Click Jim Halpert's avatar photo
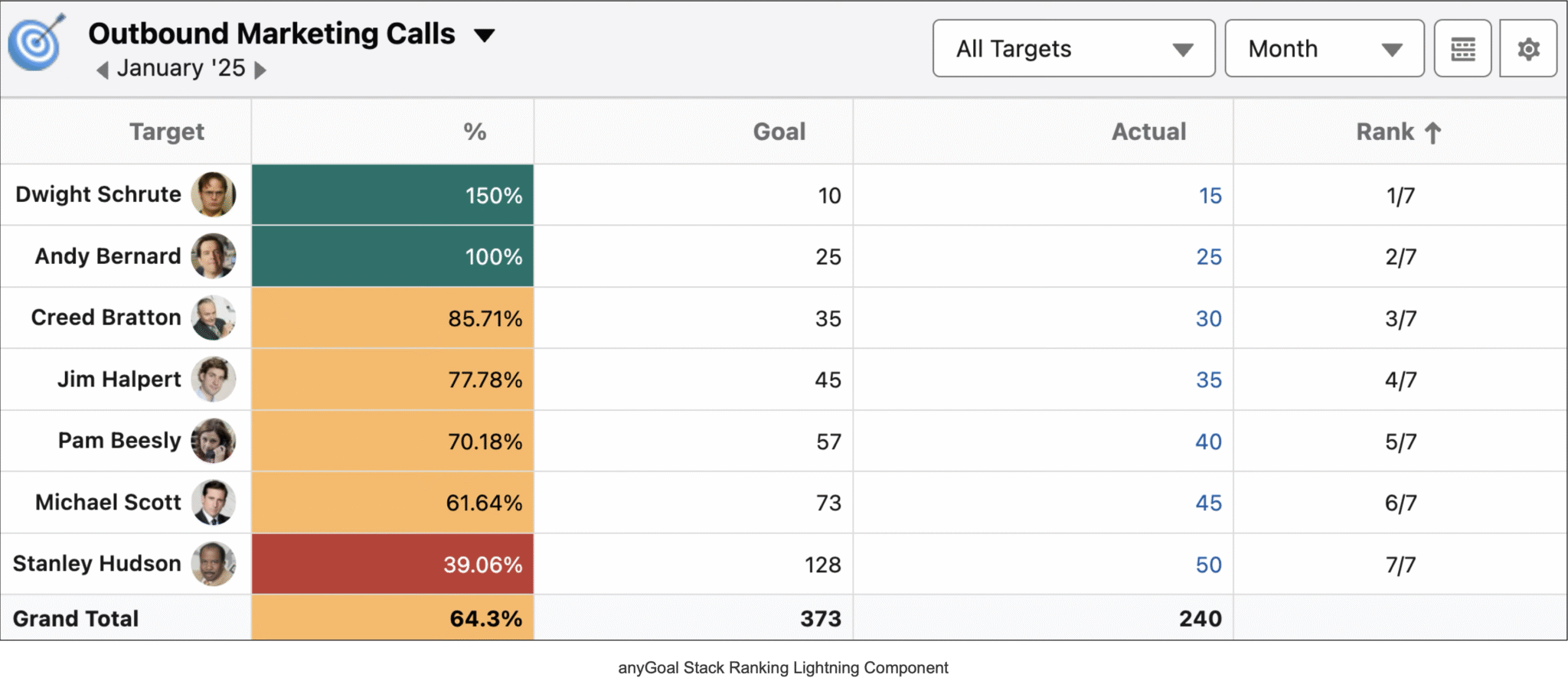 coord(214,380)
